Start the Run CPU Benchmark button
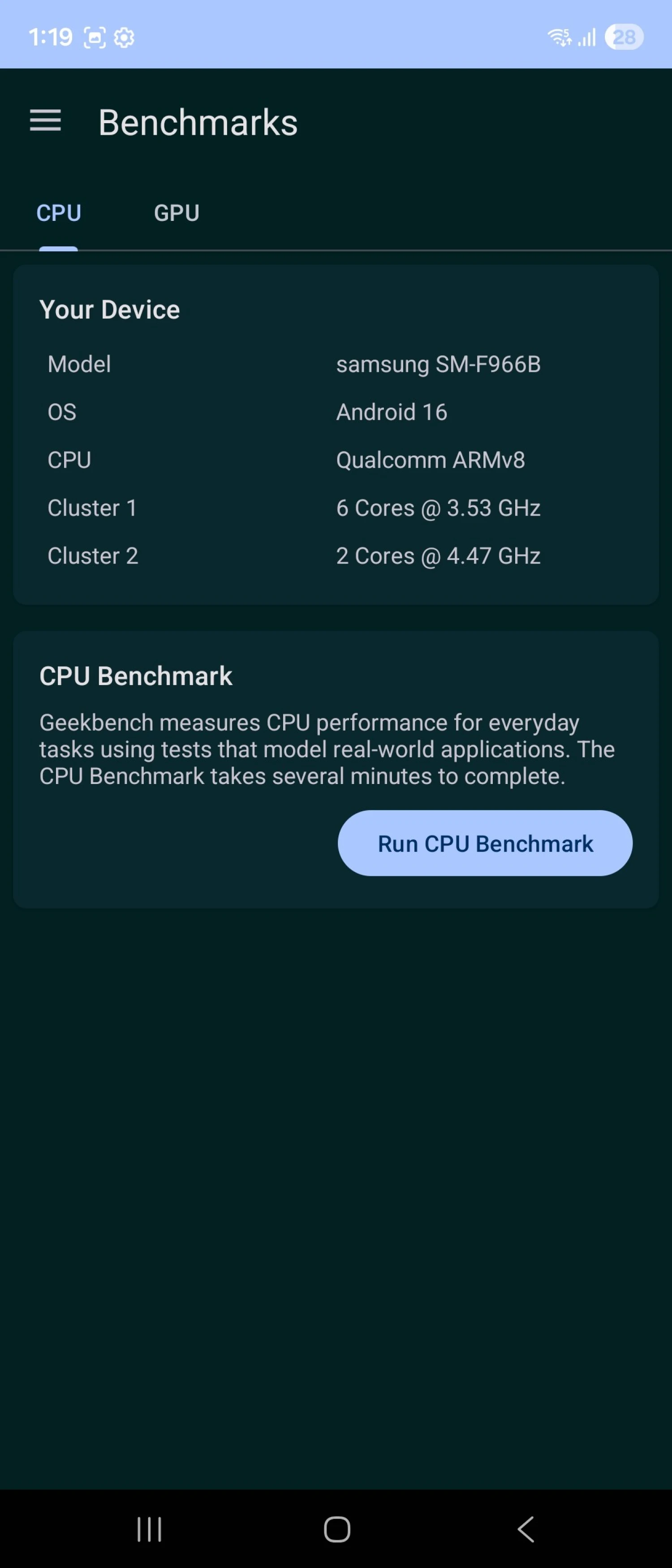Screen dimensions: 672x1568 485,843
